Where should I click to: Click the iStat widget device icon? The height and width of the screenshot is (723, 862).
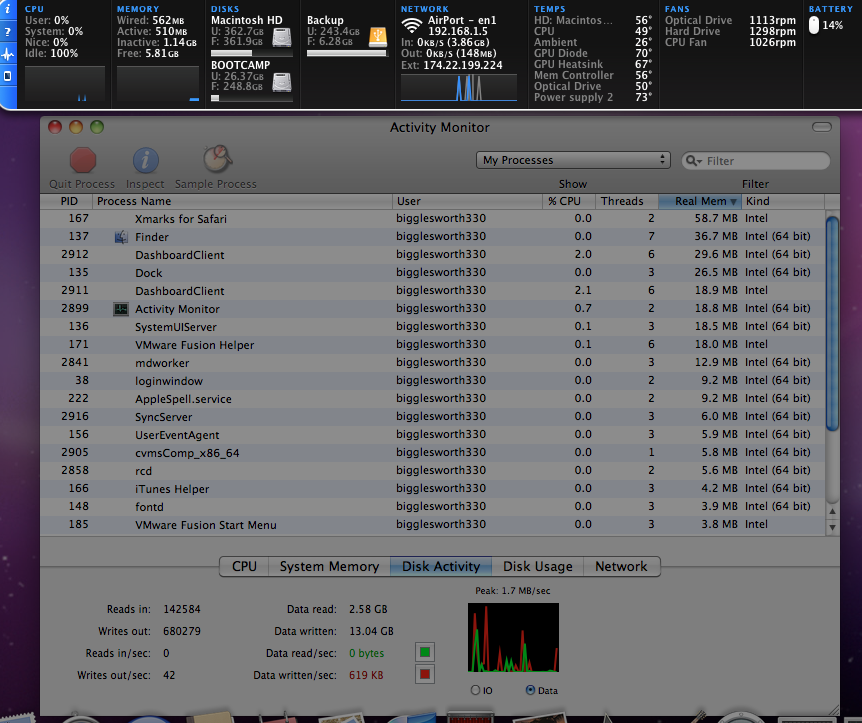8,76
